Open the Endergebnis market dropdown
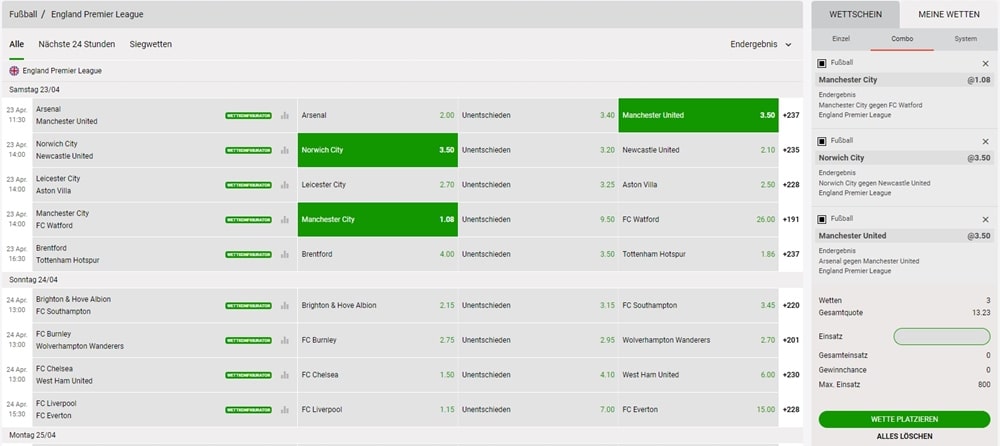This screenshot has height=446, width=1000. point(761,45)
